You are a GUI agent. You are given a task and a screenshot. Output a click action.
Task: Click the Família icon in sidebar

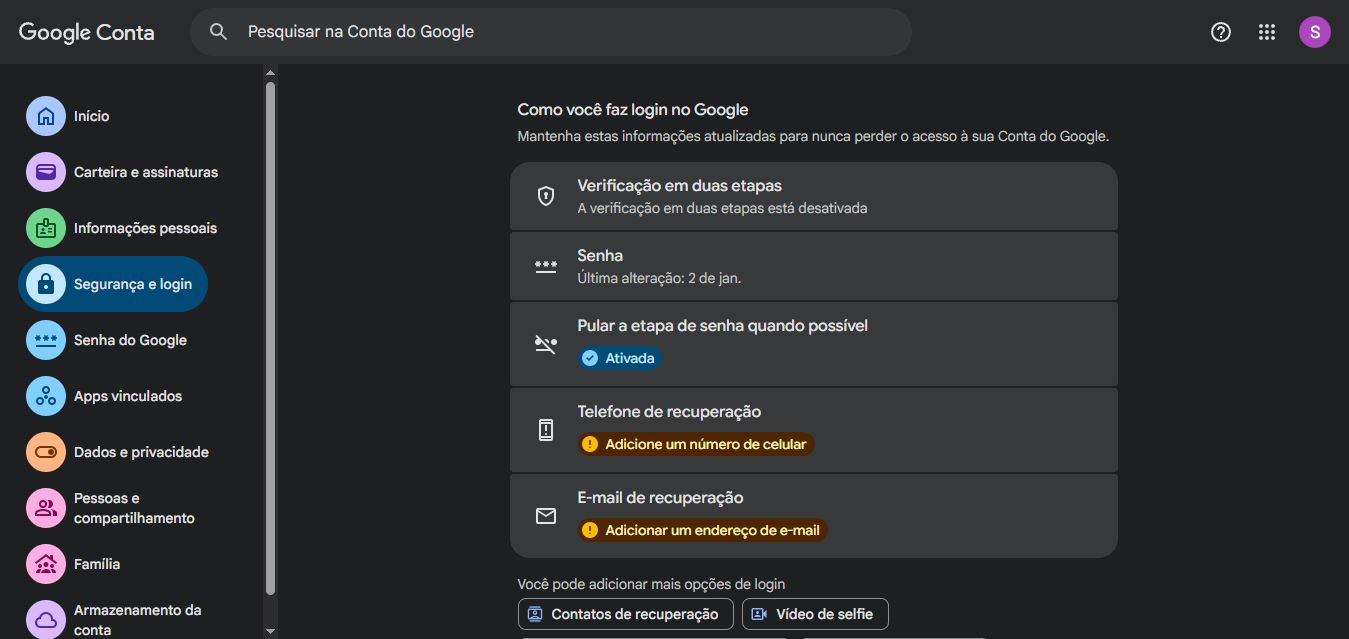45,564
